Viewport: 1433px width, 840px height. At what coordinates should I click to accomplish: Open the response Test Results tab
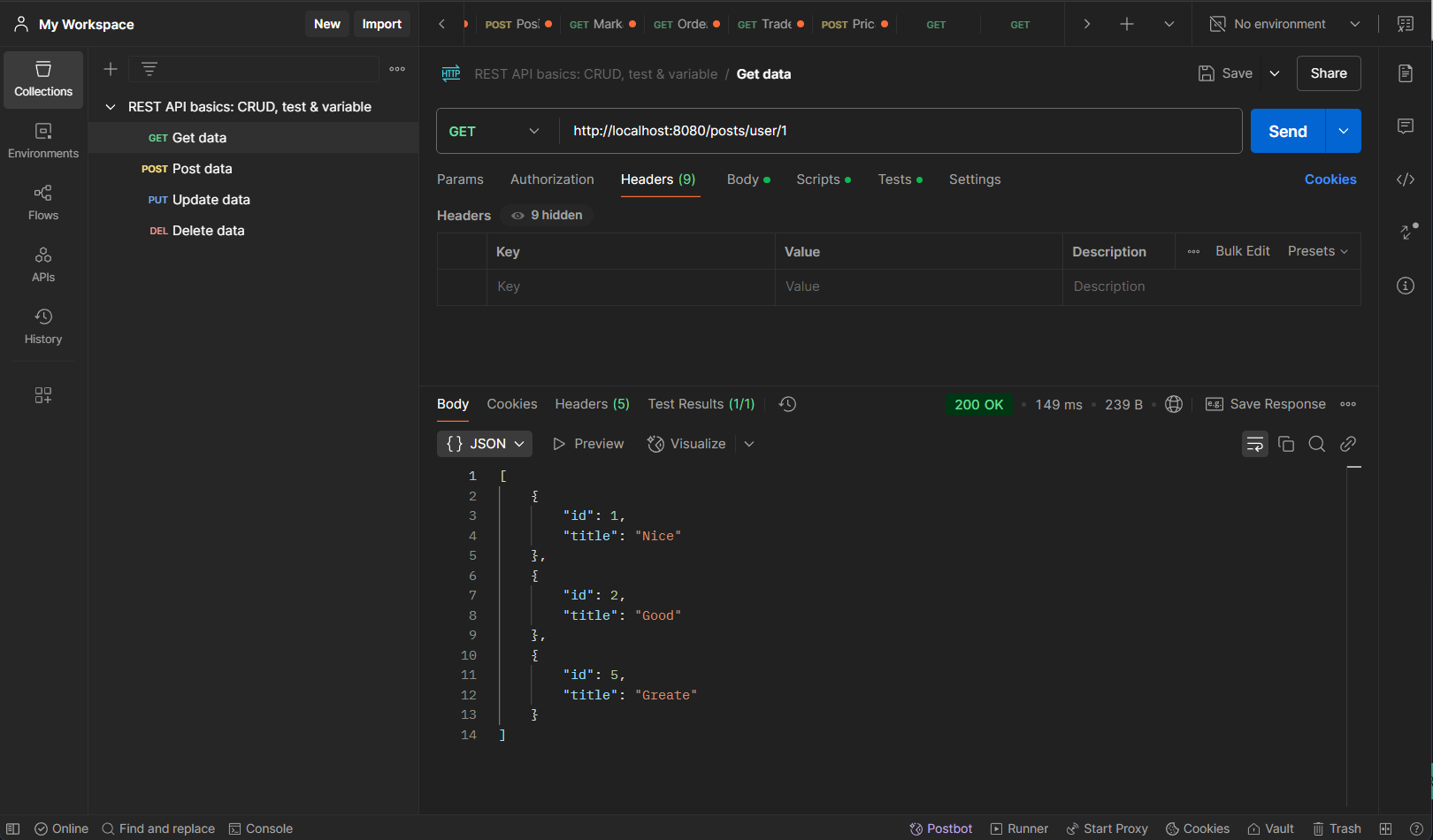click(x=701, y=404)
